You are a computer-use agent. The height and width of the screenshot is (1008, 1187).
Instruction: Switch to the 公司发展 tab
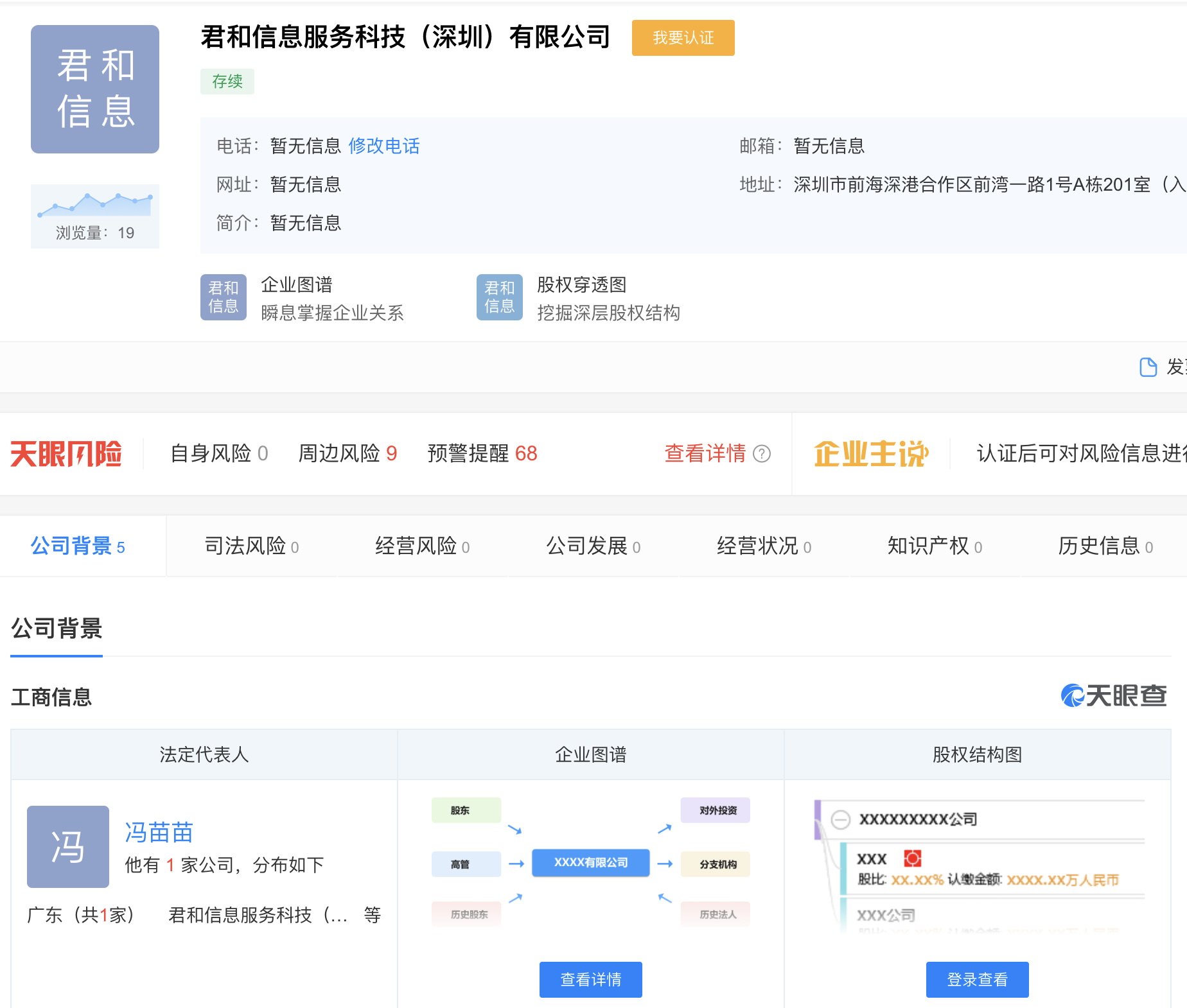[x=593, y=546]
